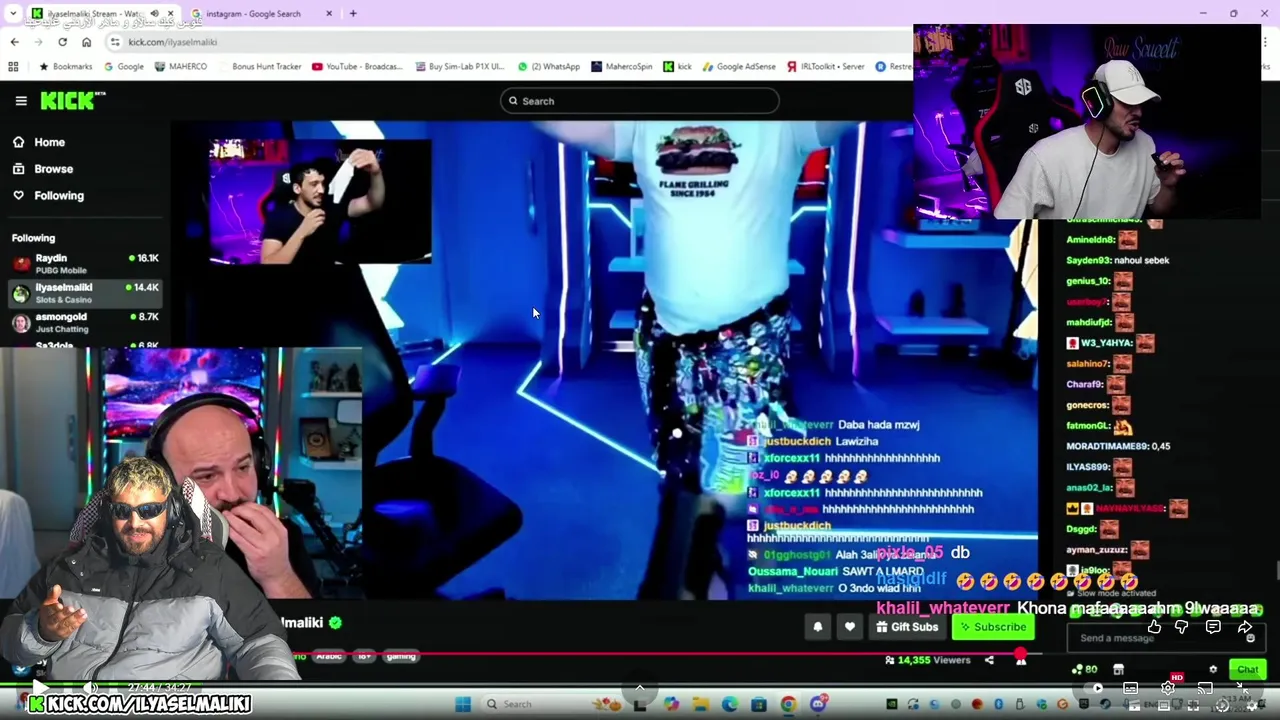Screen dimensions: 1280x720
Task: Share the stream via share icon
Action: 989,660
